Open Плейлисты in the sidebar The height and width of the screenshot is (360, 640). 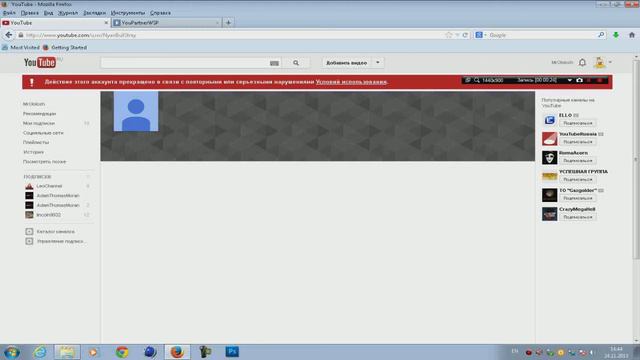[36, 142]
